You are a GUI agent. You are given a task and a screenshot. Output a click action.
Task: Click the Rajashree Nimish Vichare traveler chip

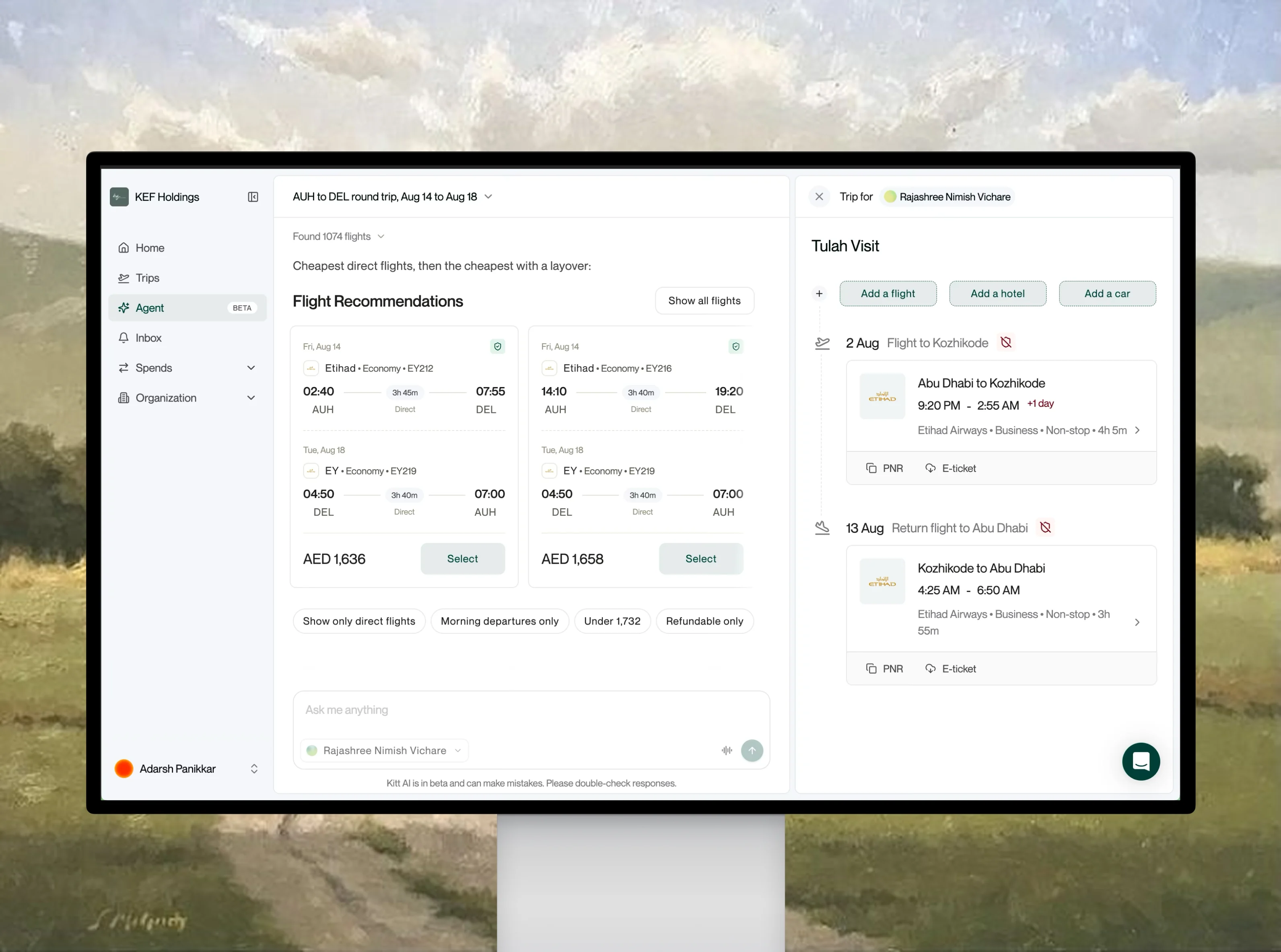click(x=948, y=197)
